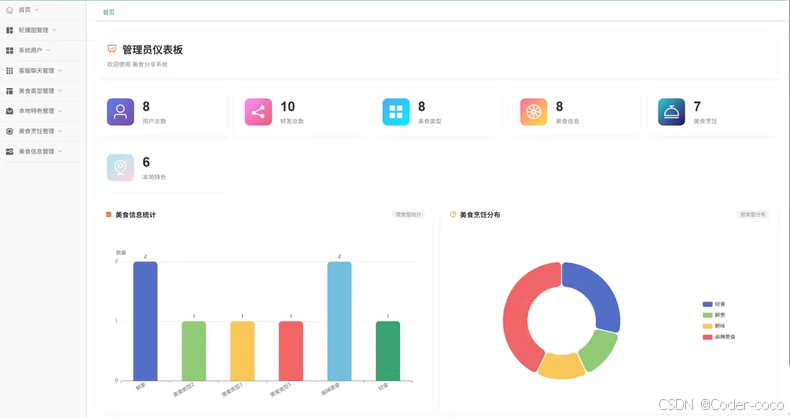
Task: Toggle the yellow legend swatch in donut legend
Action: pos(707,326)
